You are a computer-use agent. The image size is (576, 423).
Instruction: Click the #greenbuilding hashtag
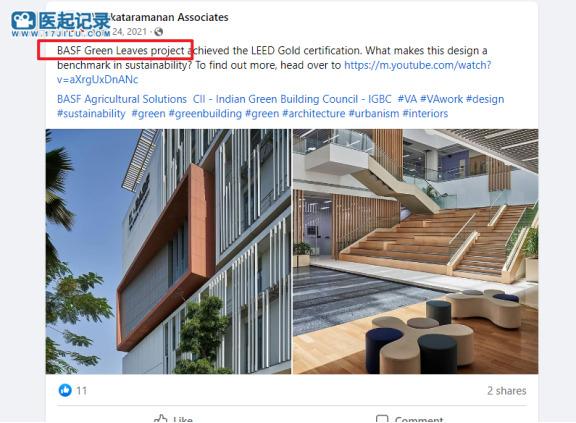point(205,113)
